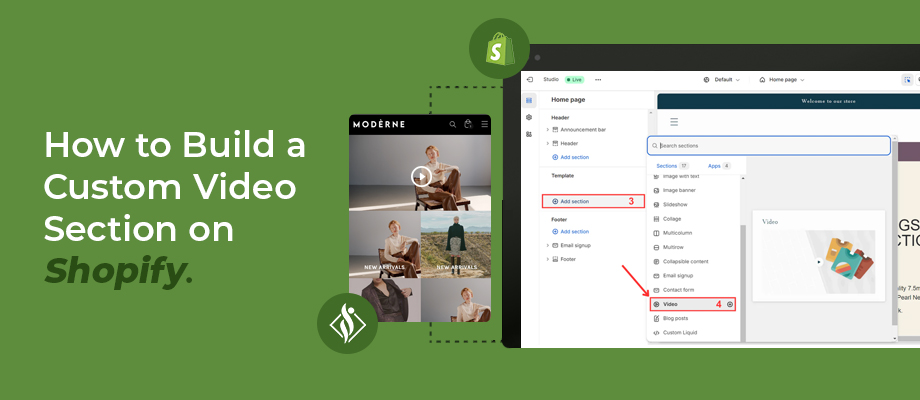Expand the Announcement bar chevron
920x400 pixels.
point(548,130)
